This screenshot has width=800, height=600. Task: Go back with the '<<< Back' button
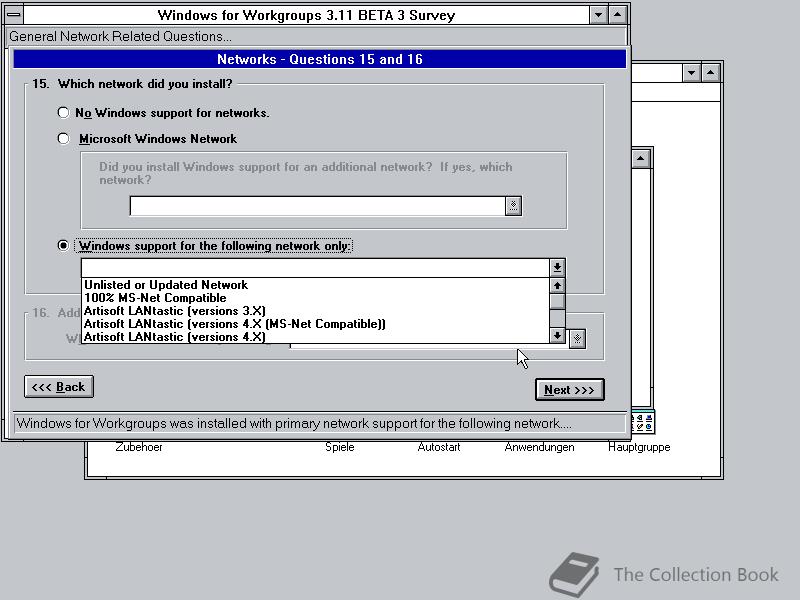pos(59,387)
